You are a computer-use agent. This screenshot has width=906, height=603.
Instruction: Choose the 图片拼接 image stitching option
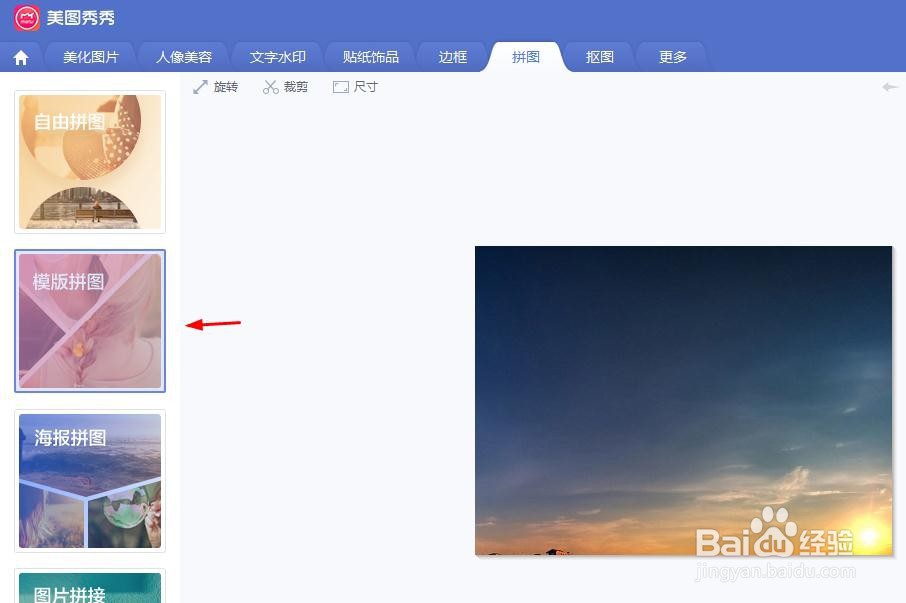tap(90, 586)
